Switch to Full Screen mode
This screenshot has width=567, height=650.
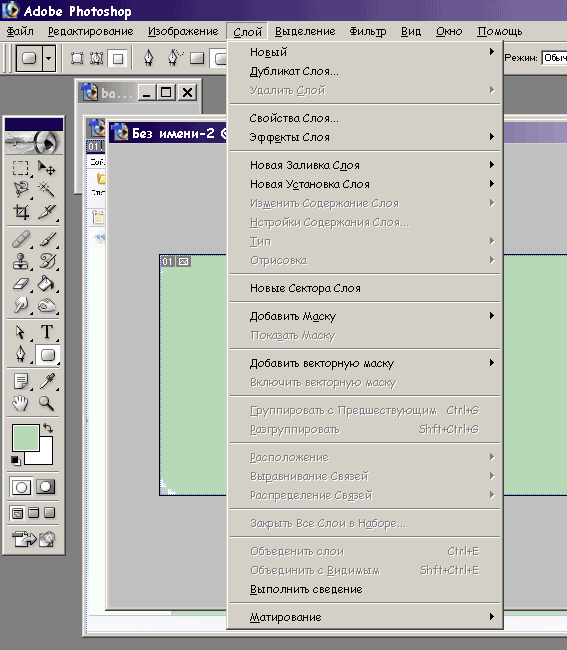click(x=49, y=513)
